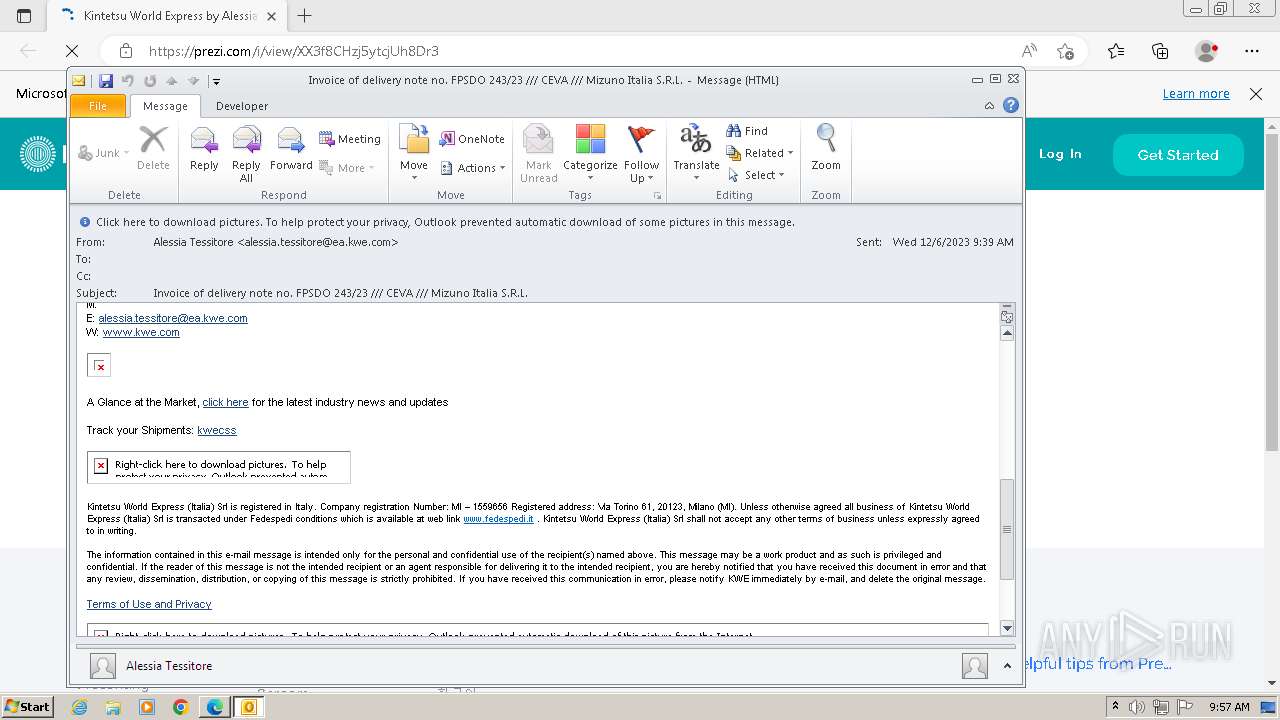The image size is (1280, 720).
Task: Select the Message ribbon tab
Action: 165,106
